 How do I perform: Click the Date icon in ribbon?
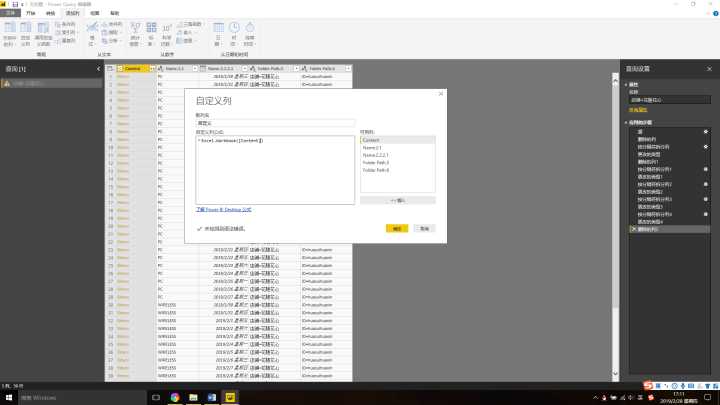tap(218, 30)
